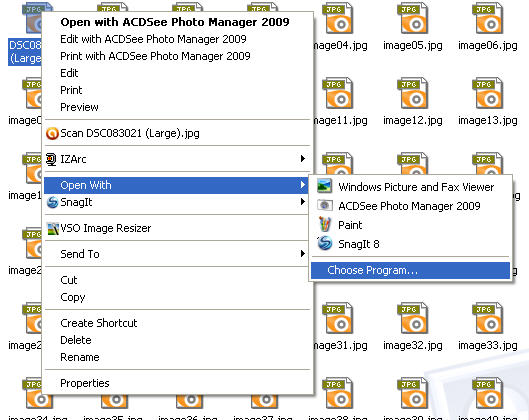529x420 pixels.
Task: Expand the SnagIt submenu arrow
Action: (x=303, y=202)
